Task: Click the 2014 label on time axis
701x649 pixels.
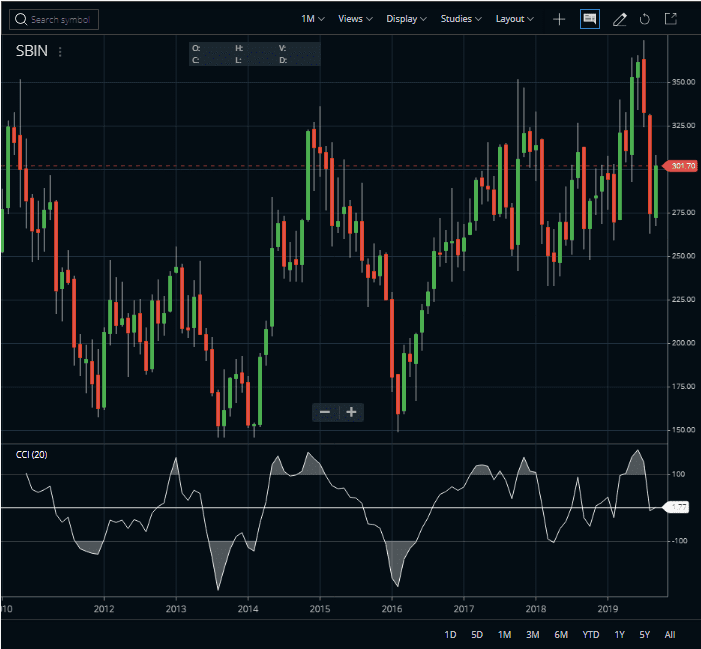Action: click(248, 609)
